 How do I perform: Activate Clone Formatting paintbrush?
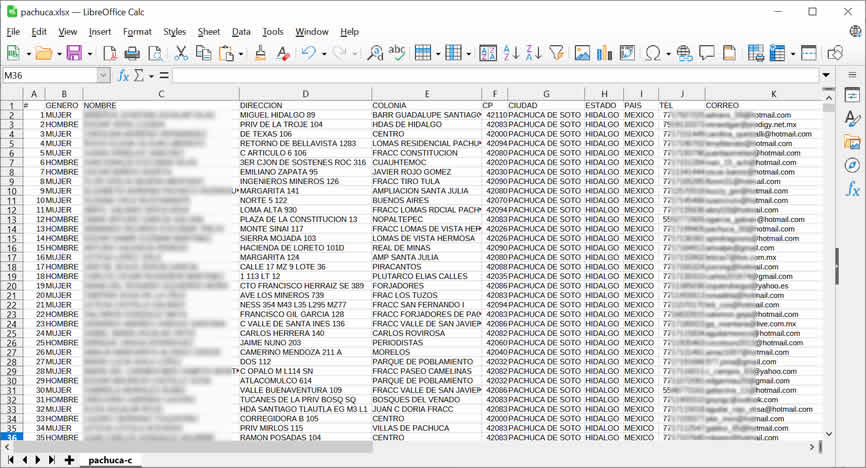[260, 53]
